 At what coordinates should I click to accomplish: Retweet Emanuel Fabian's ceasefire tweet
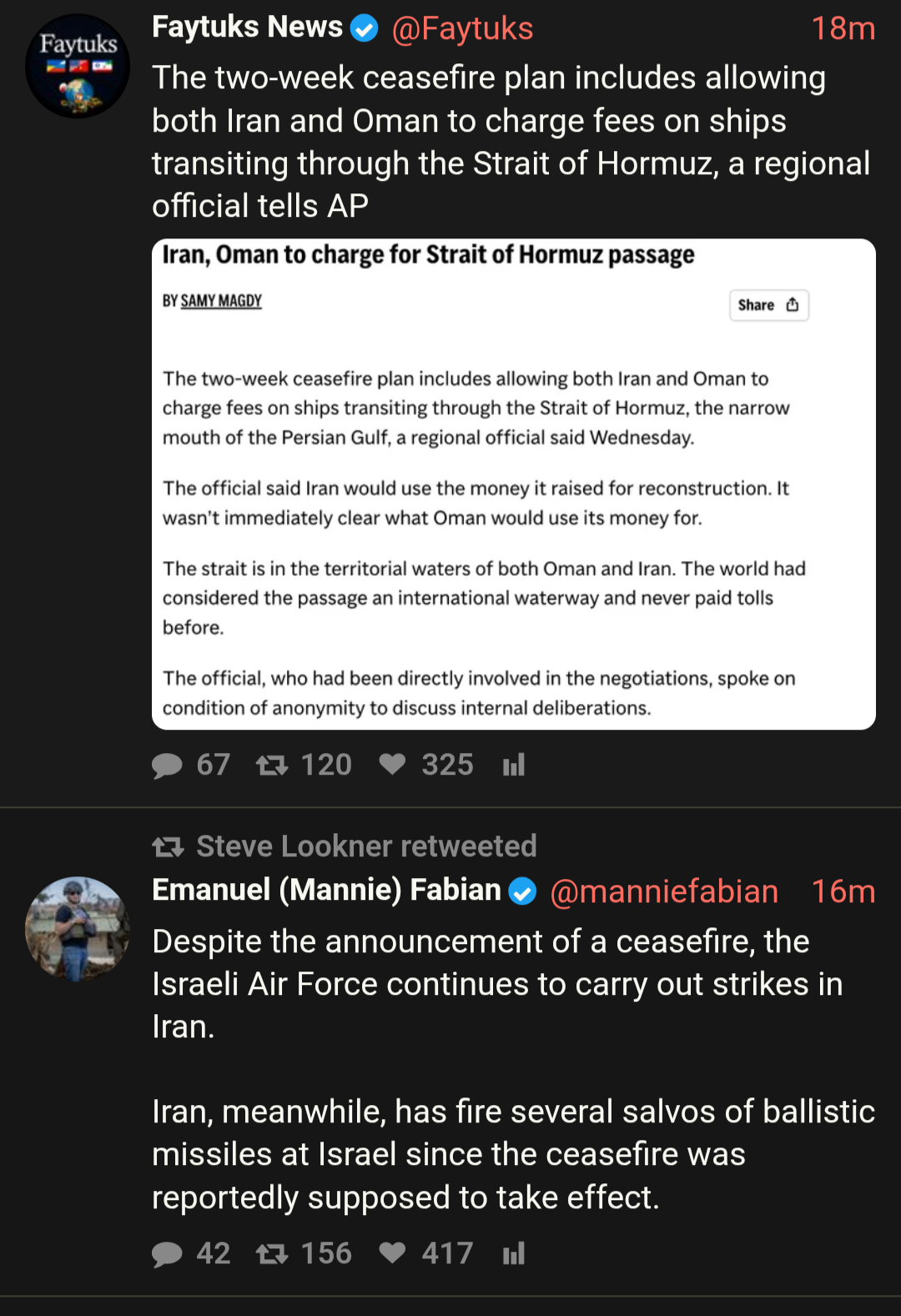point(272,1253)
